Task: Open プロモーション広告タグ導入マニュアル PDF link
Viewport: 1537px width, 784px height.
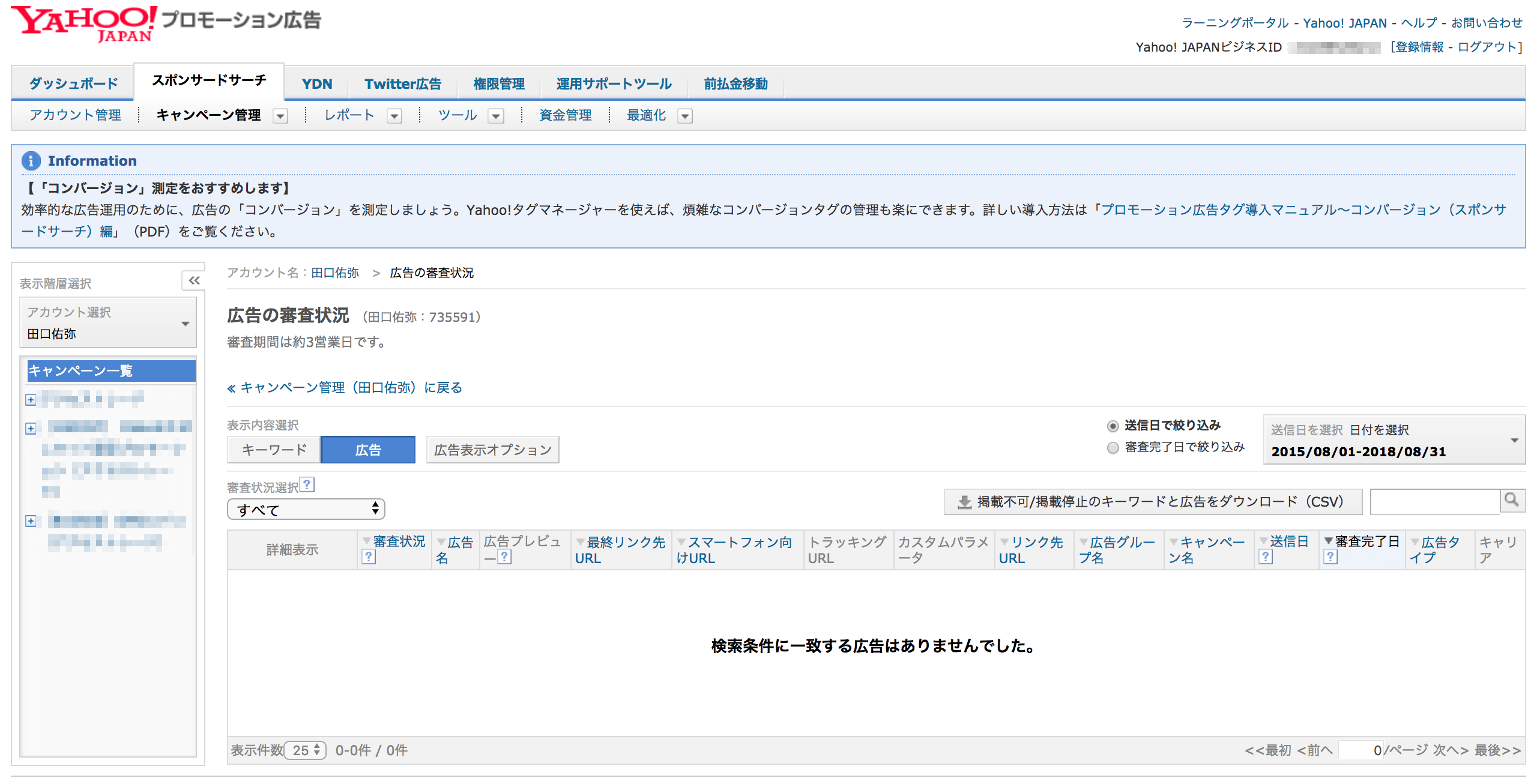Action: (x=1303, y=210)
